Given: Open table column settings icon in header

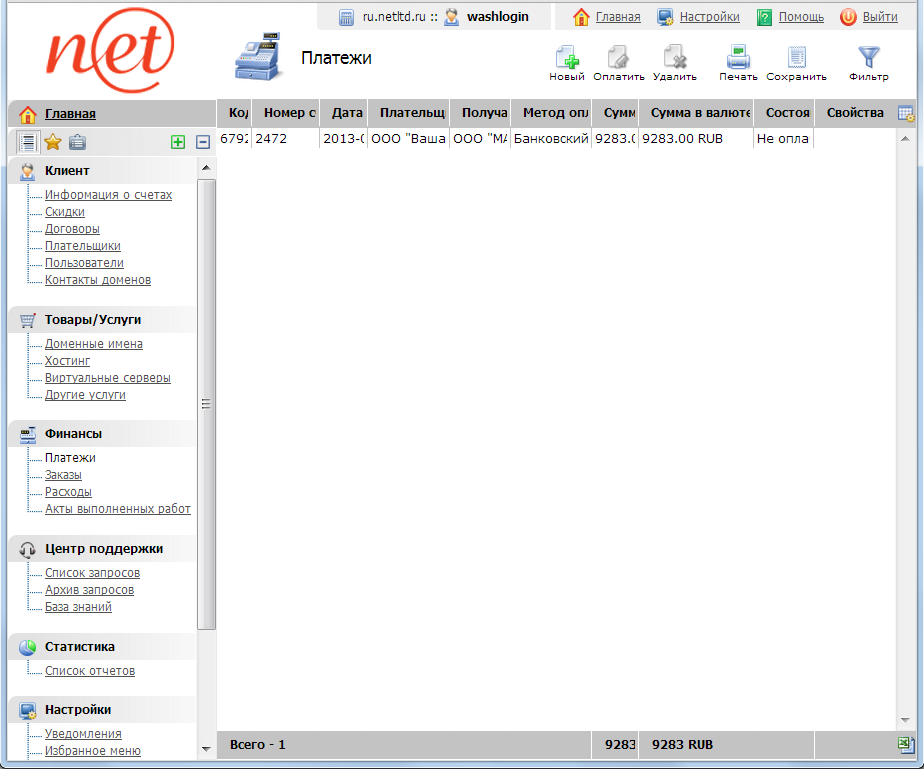Looking at the screenshot, I should pos(906,114).
